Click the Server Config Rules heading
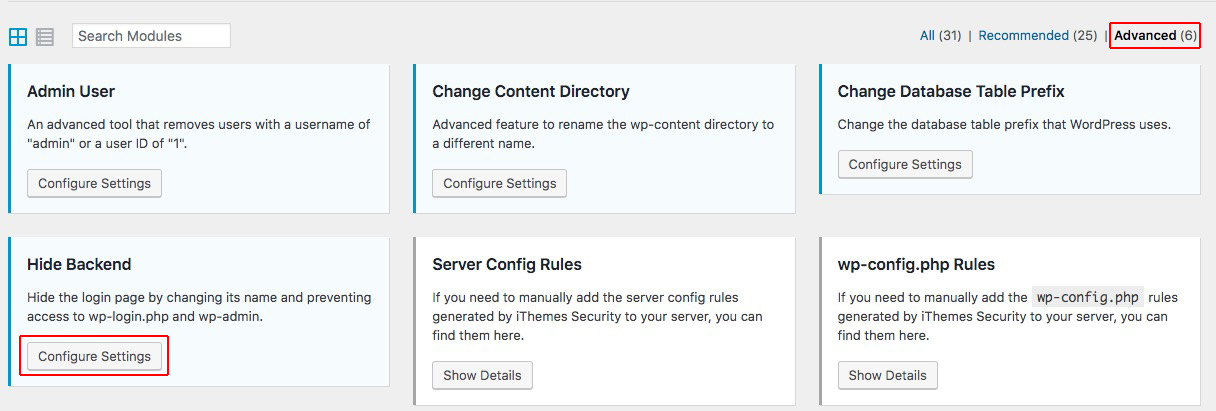The height and width of the screenshot is (411, 1216). (507, 264)
